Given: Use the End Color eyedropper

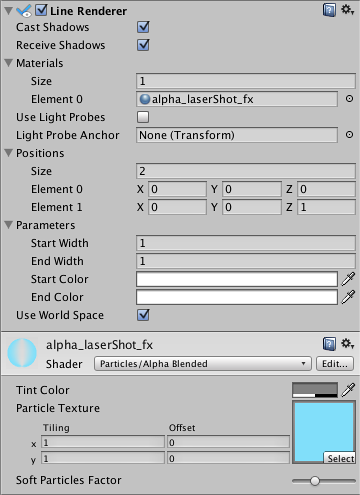Looking at the screenshot, I should 348,297.
